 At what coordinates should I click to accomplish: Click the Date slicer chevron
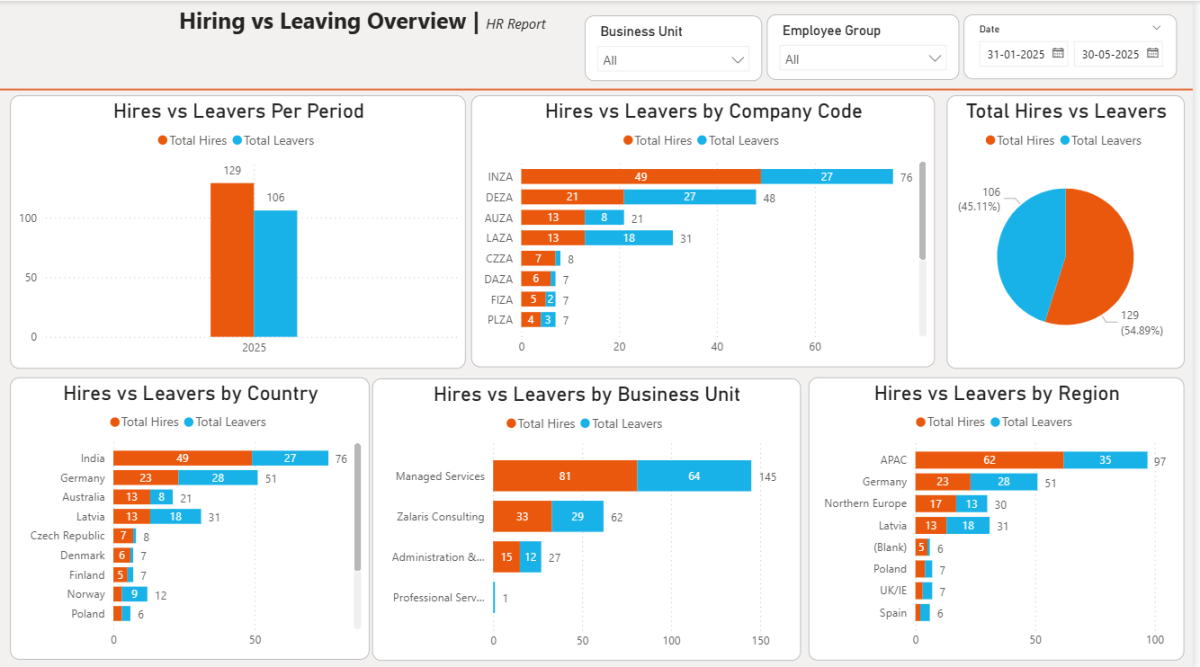point(1157,29)
